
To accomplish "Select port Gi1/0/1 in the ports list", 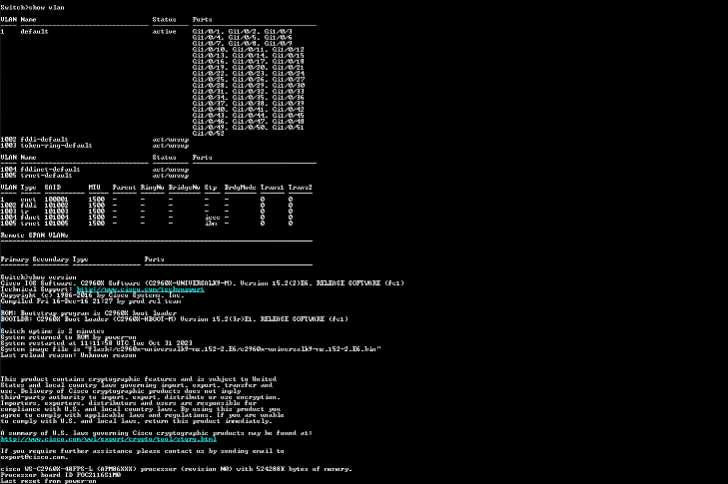I will click(x=208, y=32).
